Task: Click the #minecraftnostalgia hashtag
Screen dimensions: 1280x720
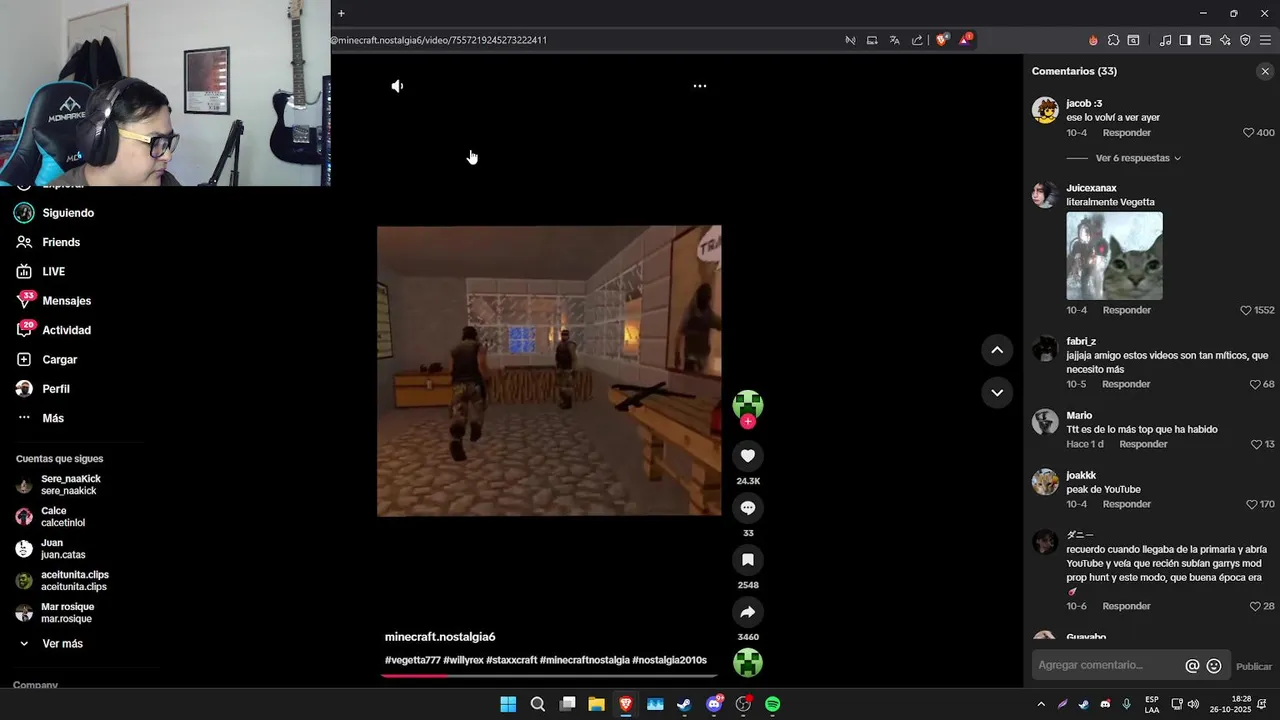Action: coord(585,660)
